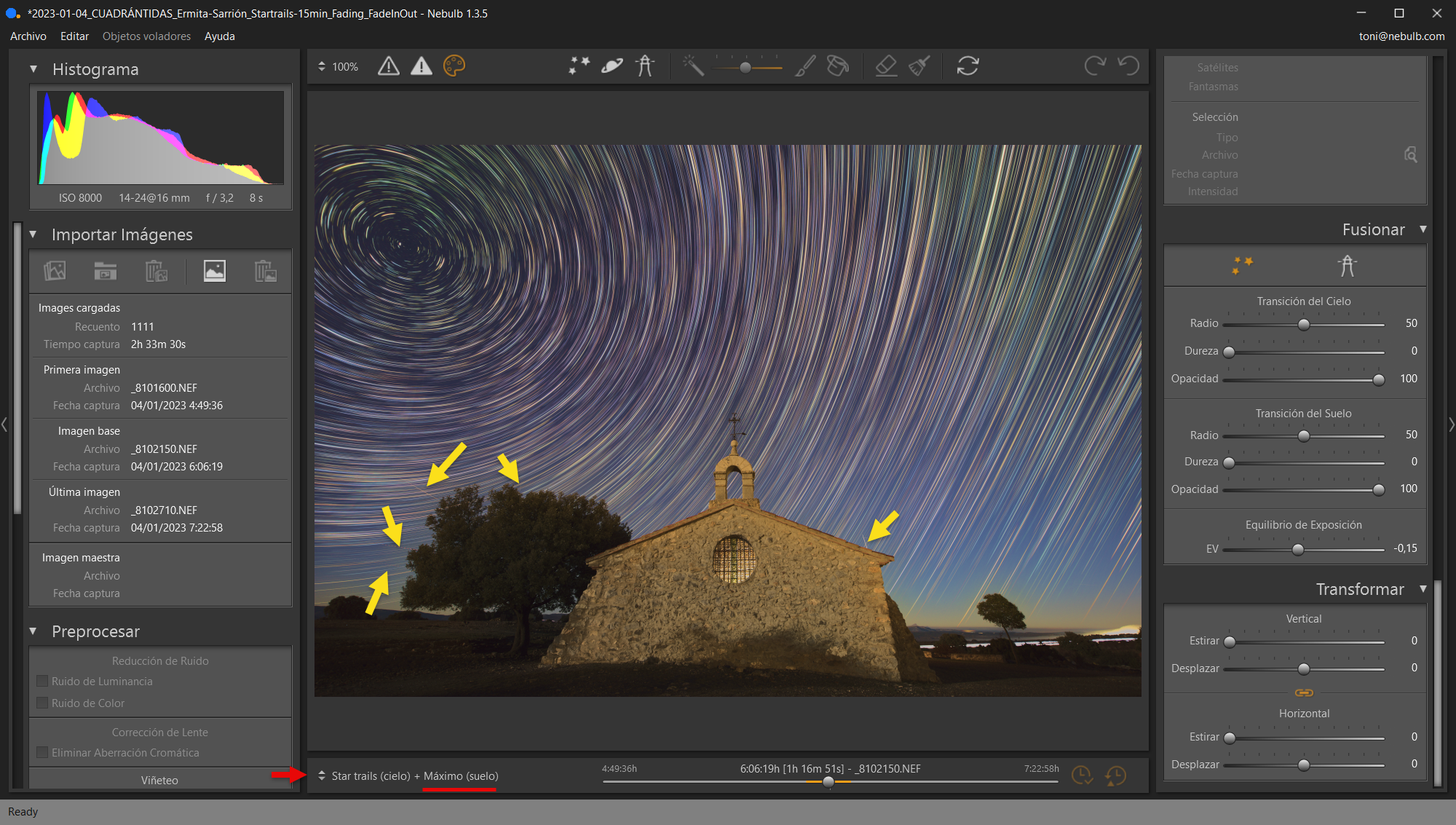The height and width of the screenshot is (825, 1456).
Task: Click the clean-up broom tool
Action: point(919,66)
